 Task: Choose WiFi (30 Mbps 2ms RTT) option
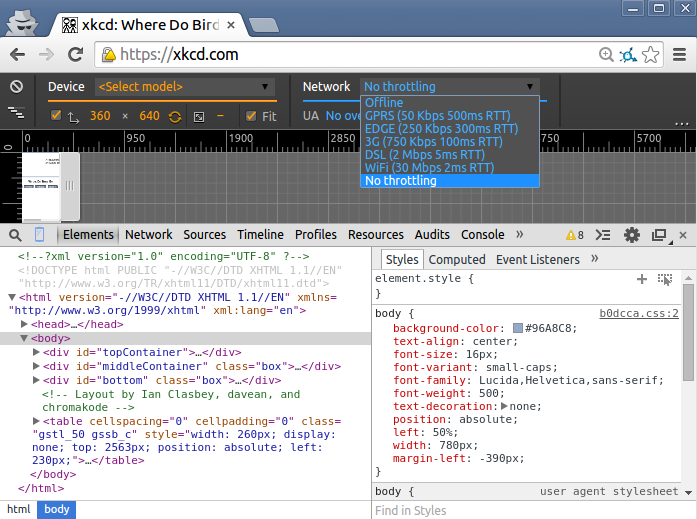coord(429,168)
